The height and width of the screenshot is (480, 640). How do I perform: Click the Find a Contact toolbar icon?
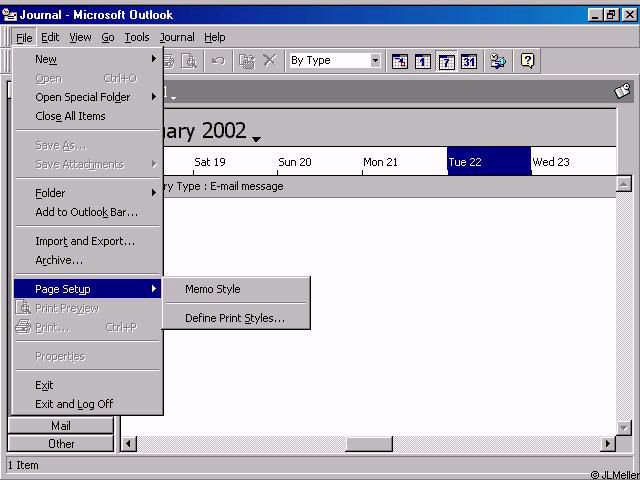498,61
